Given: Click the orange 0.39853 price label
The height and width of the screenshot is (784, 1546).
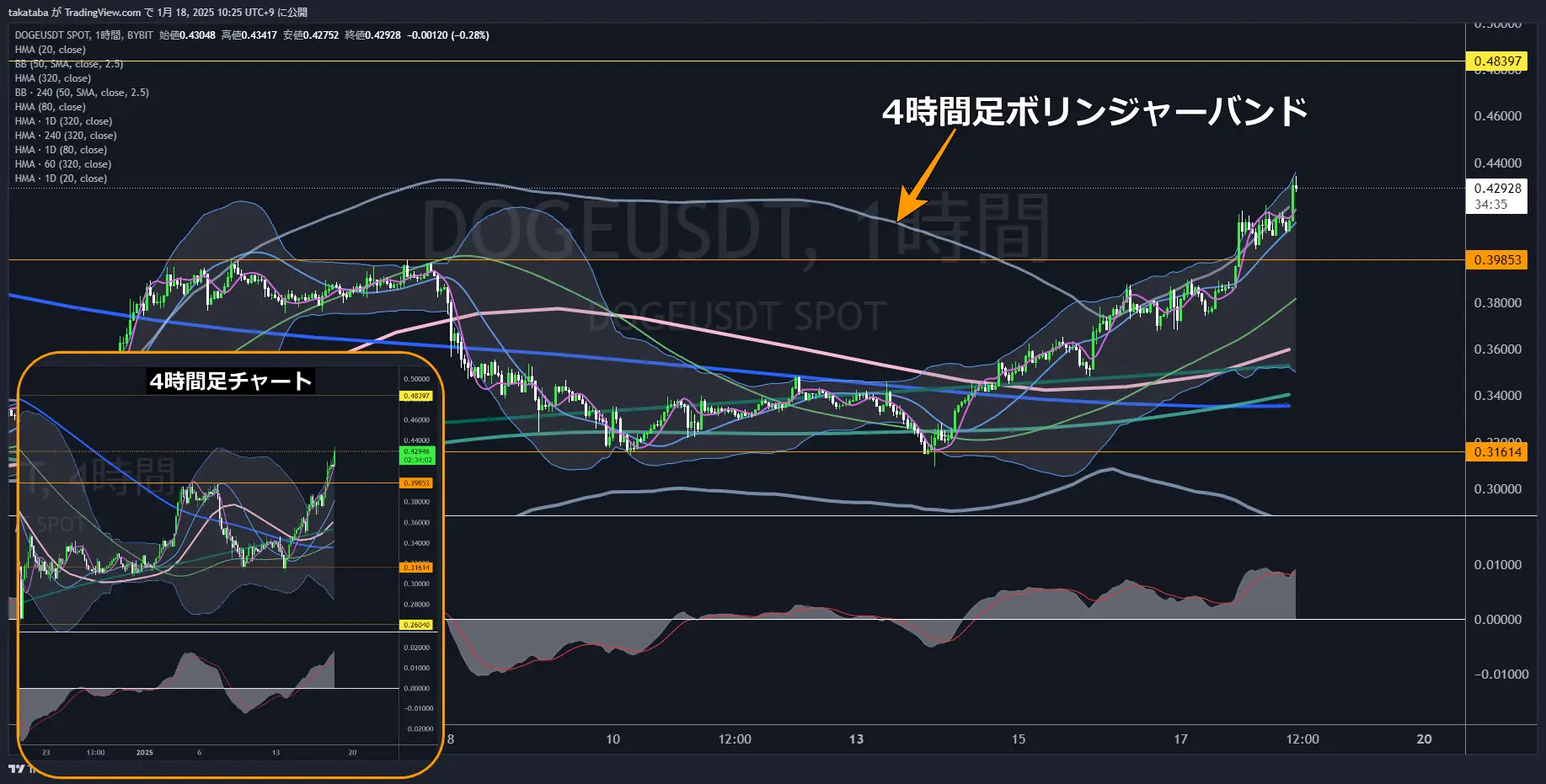Looking at the screenshot, I should 1497,260.
